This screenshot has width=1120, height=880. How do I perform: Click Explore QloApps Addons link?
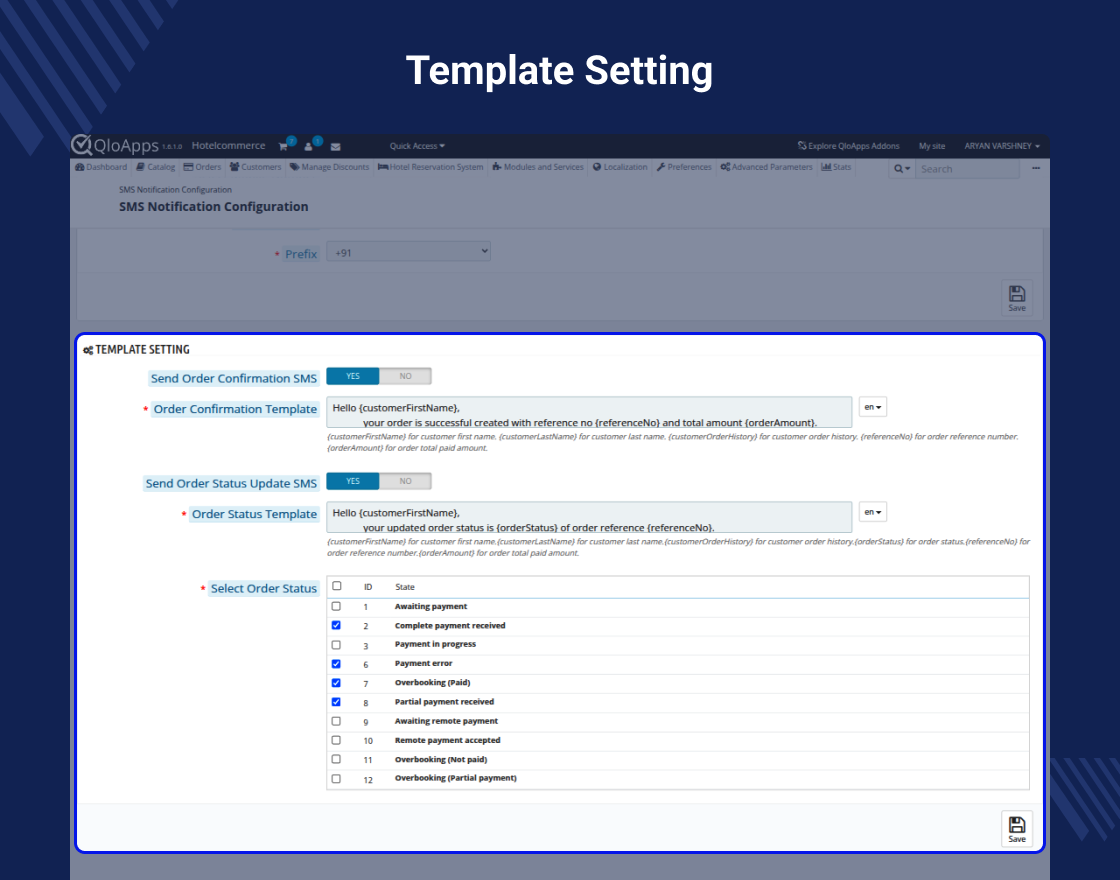(x=849, y=146)
